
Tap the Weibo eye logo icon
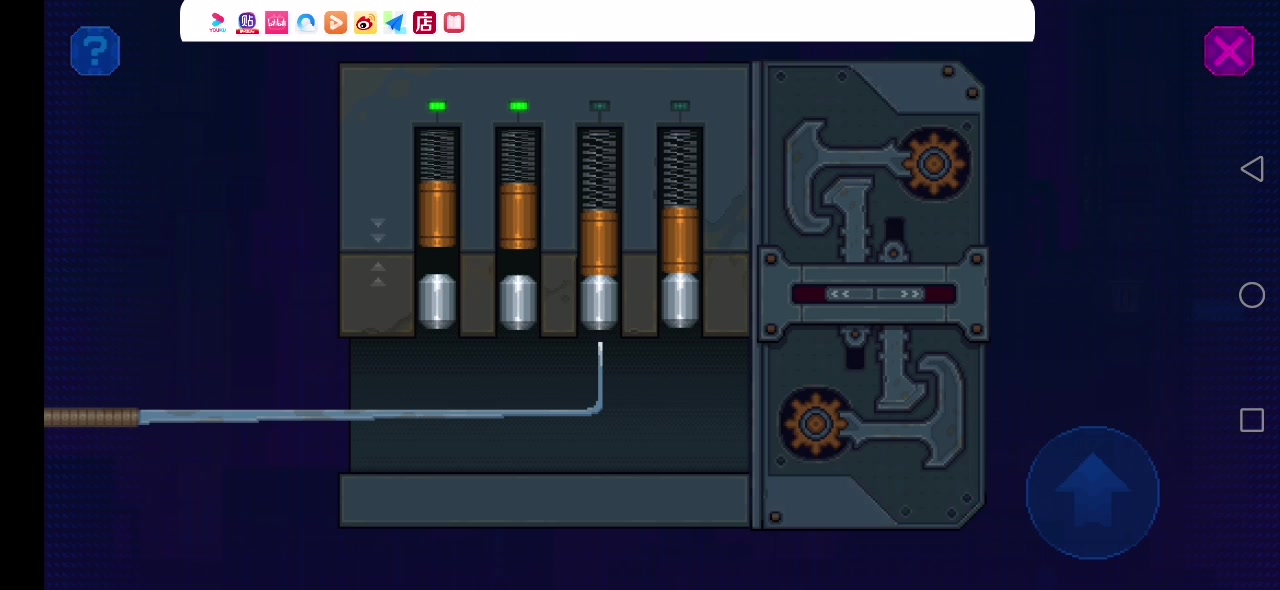click(365, 23)
